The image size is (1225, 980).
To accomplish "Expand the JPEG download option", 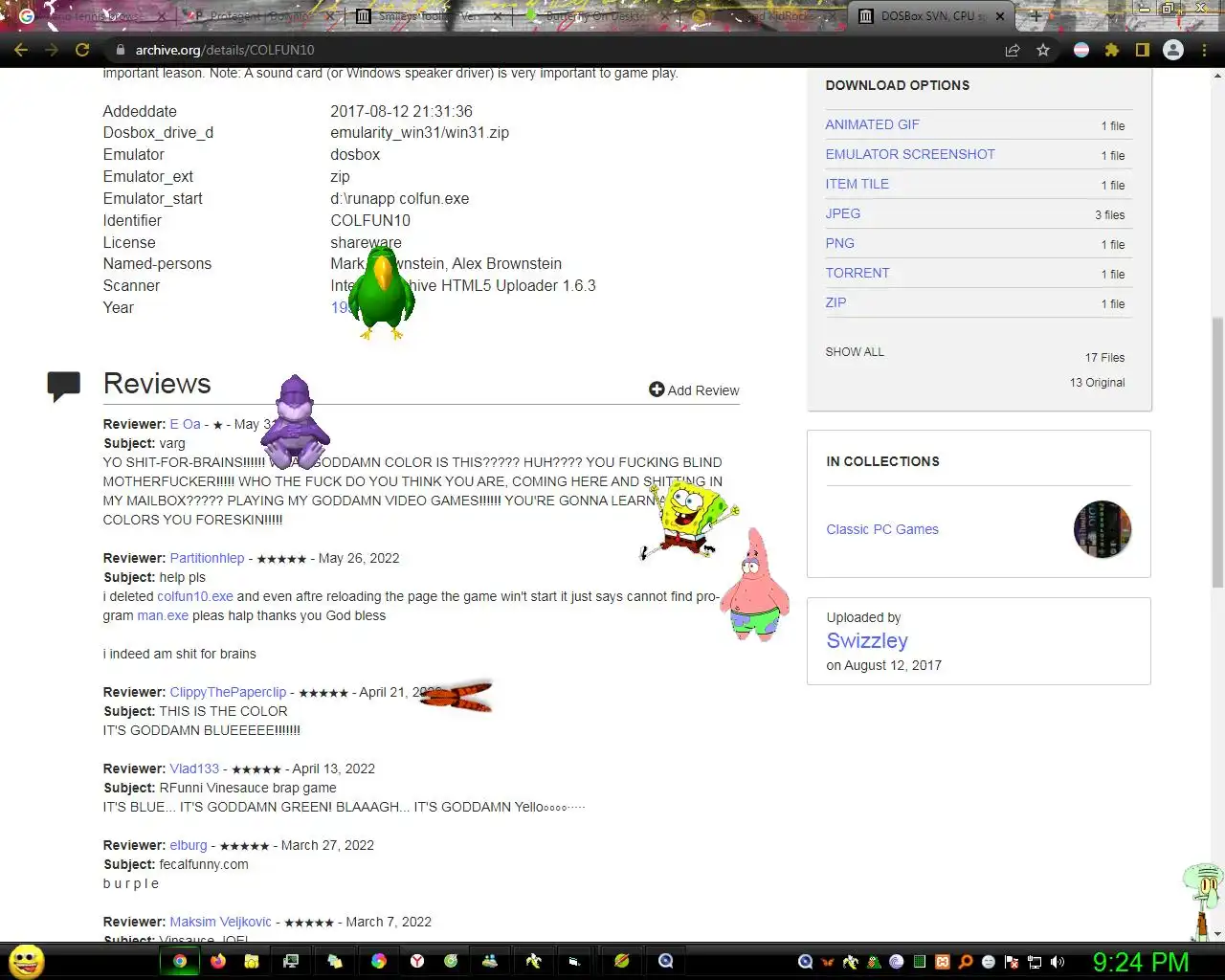I will pyautogui.click(x=842, y=213).
